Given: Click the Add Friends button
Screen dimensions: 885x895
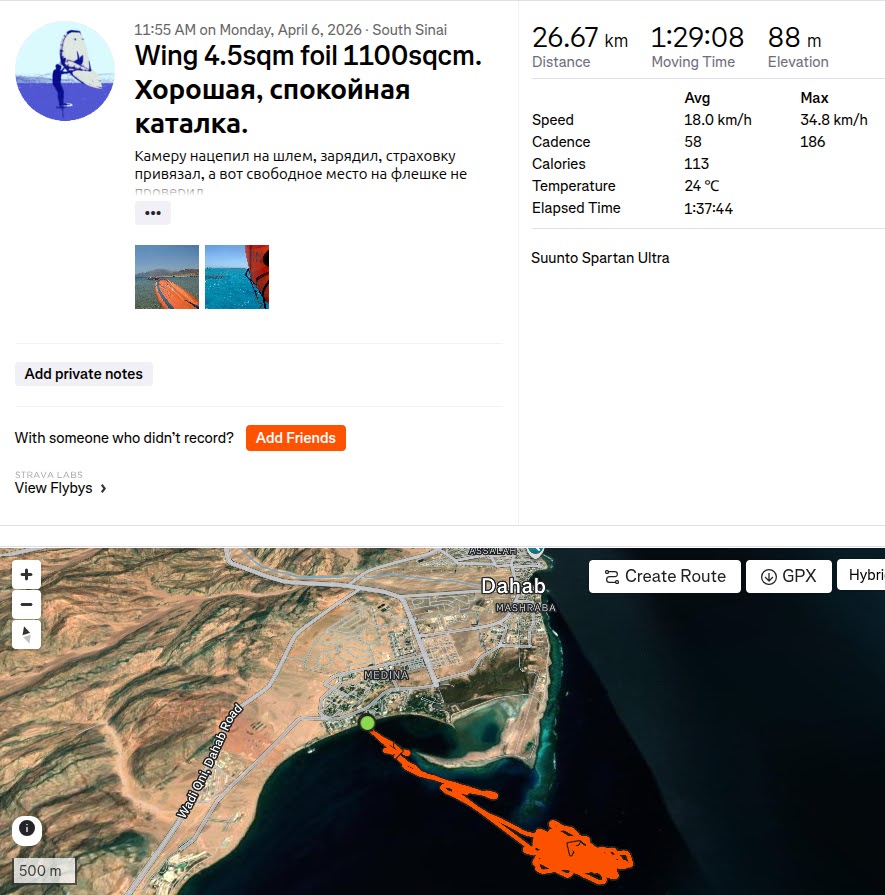Looking at the screenshot, I should click(296, 438).
